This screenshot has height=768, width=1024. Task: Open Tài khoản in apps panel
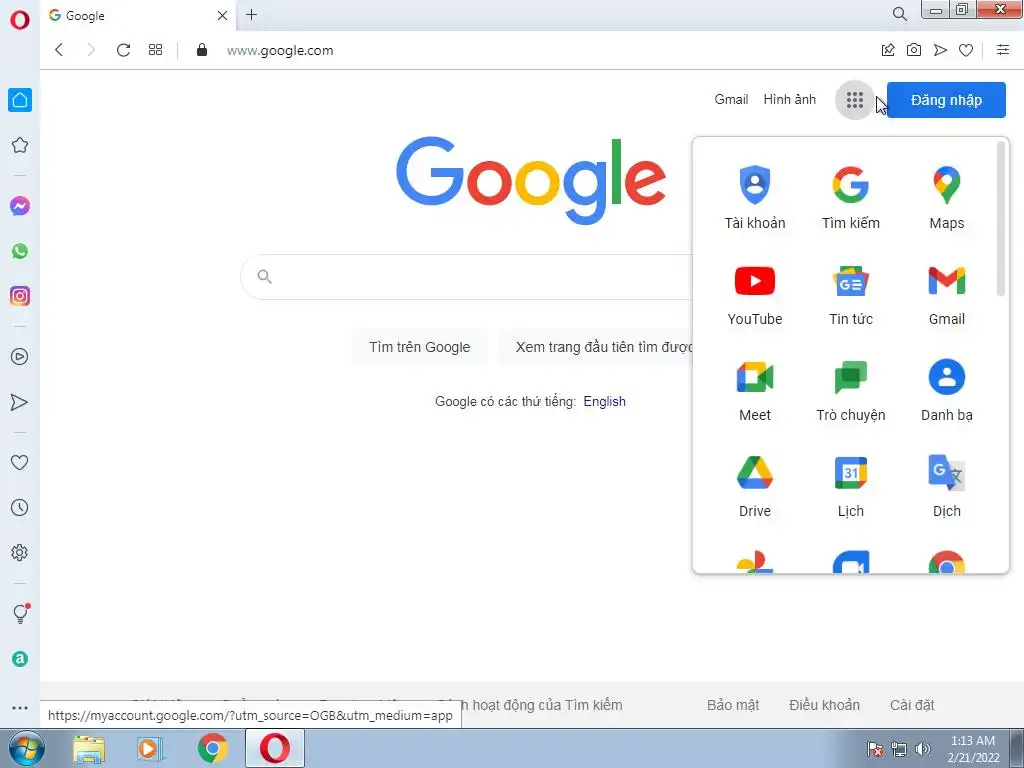tap(755, 198)
